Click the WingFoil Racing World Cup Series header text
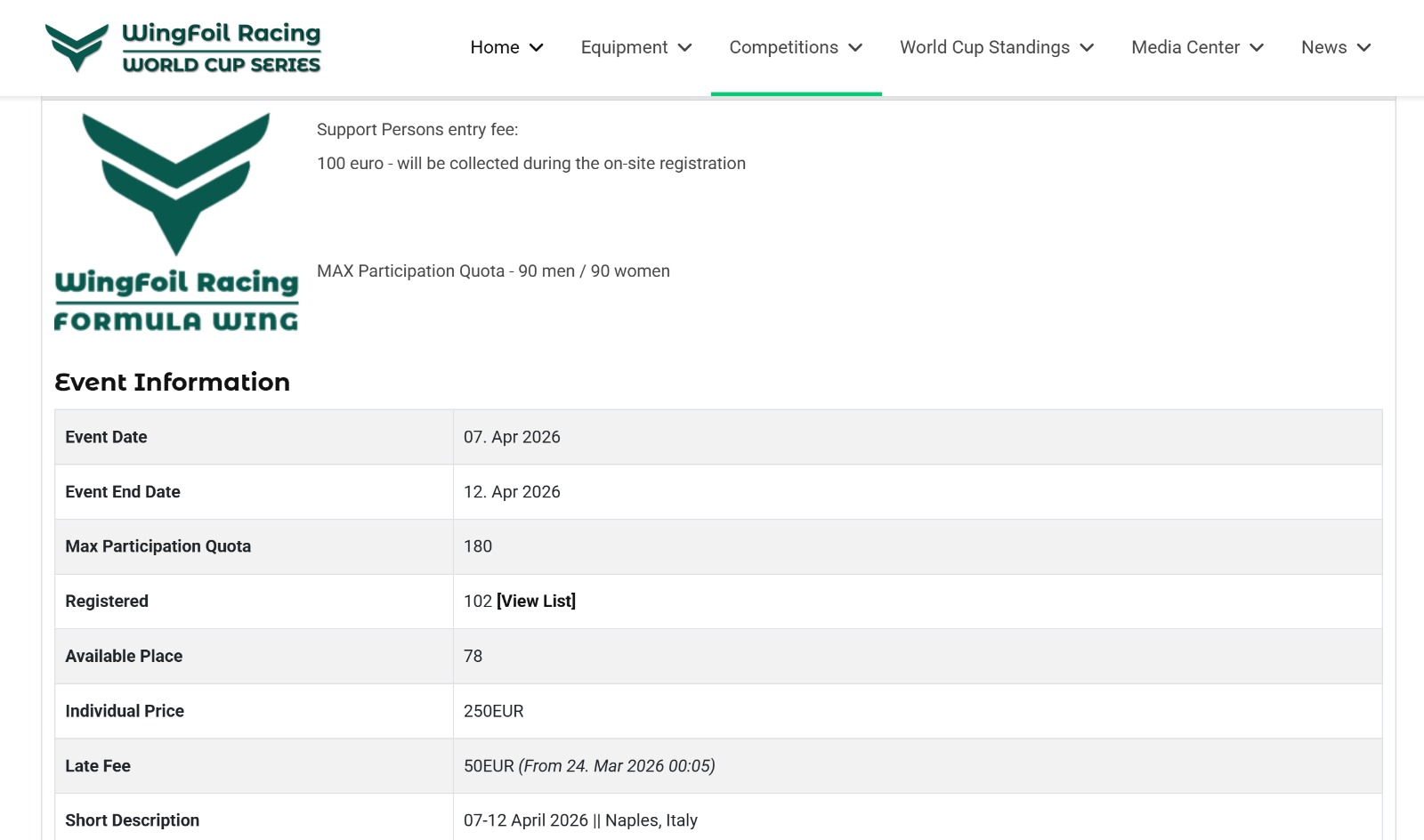Image resolution: width=1424 pixels, height=840 pixels. coord(221,47)
